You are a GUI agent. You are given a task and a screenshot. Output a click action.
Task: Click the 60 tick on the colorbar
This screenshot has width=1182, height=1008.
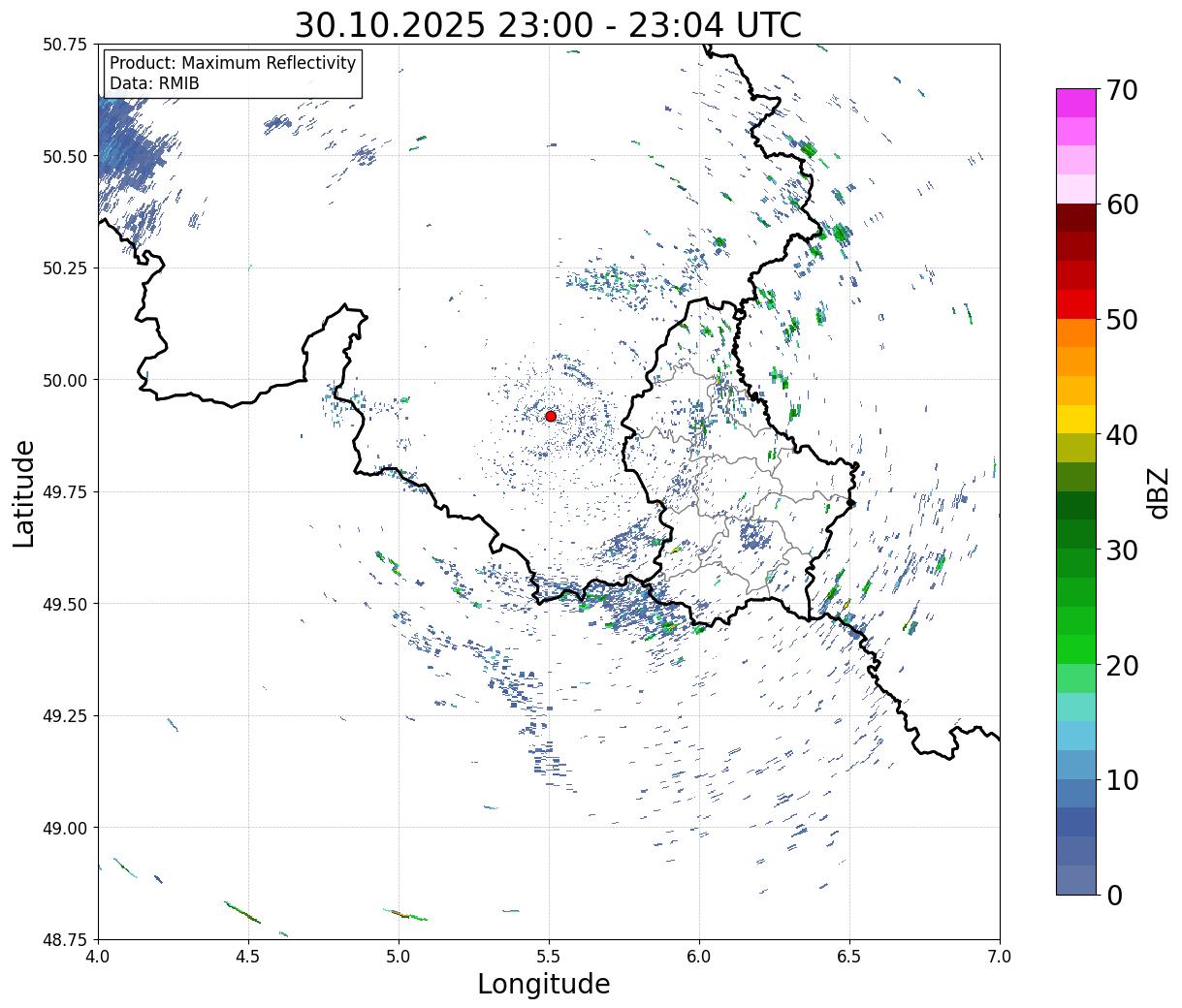click(x=1121, y=205)
